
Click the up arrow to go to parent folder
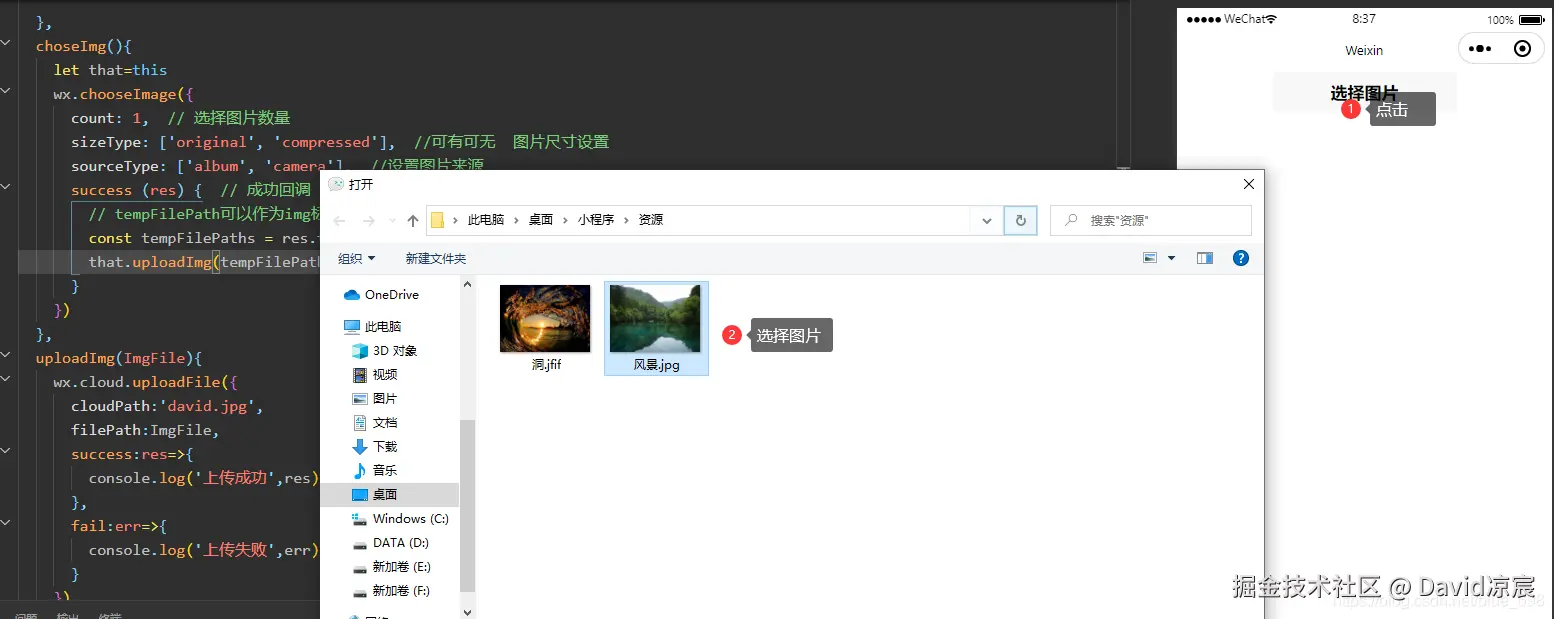[x=410, y=220]
